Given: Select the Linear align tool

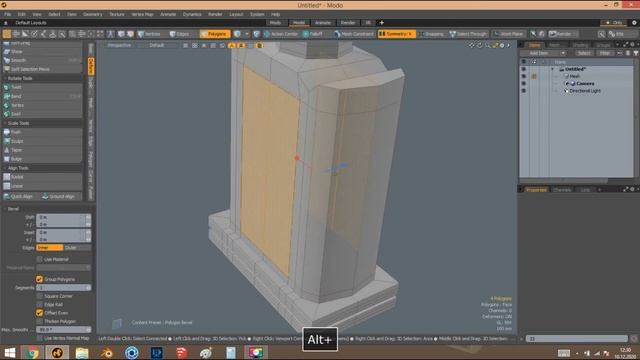Looking at the screenshot, I should [x=42, y=186].
